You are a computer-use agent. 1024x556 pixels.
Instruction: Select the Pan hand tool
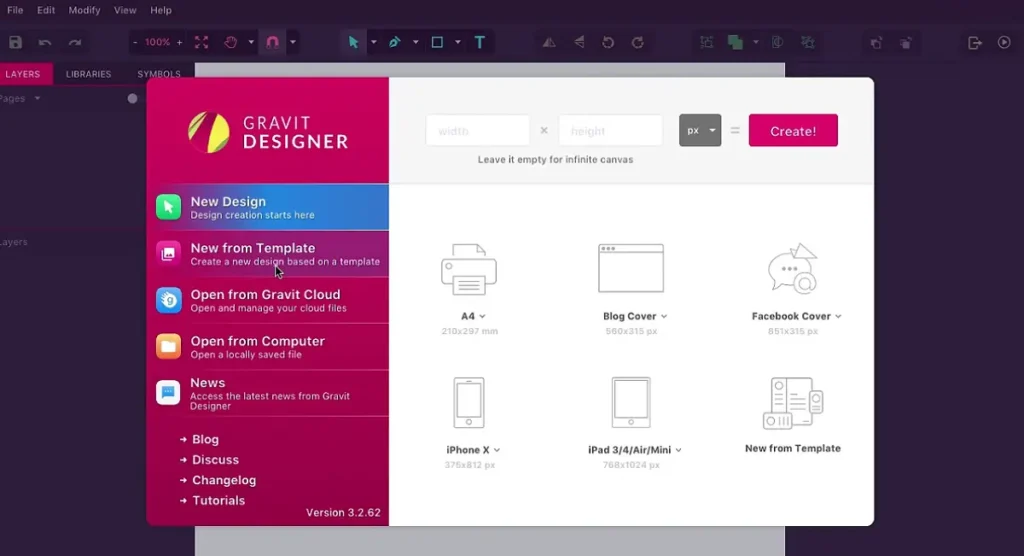231,42
